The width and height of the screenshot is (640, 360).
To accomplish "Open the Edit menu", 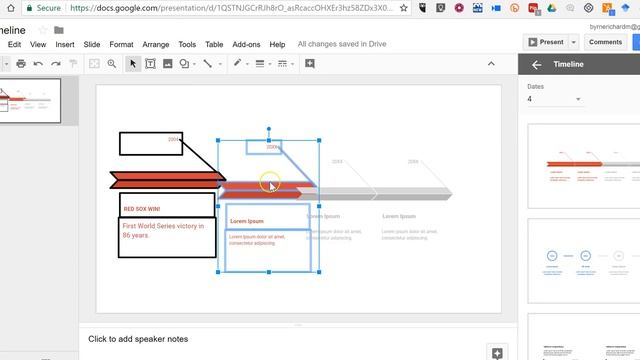I will [x=14, y=44].
